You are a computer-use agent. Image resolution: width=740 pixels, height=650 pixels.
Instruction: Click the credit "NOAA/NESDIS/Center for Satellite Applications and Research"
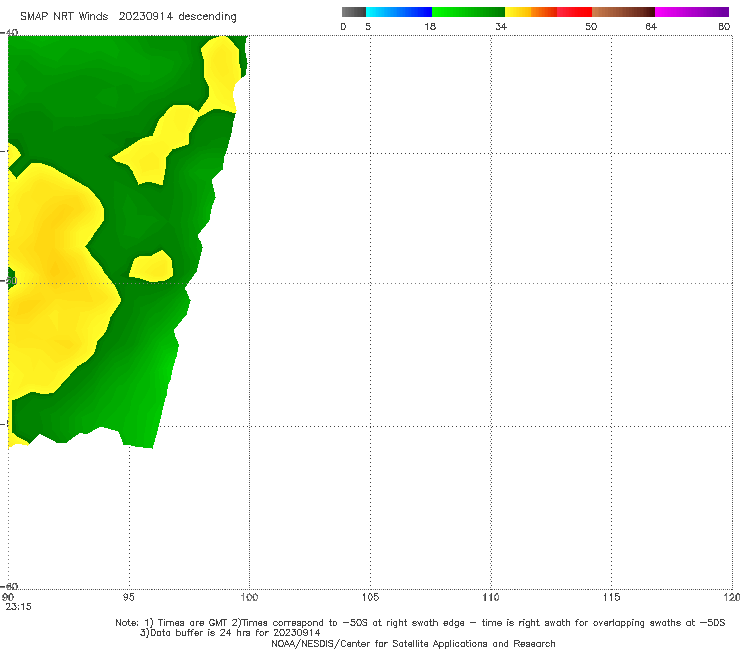click(413, 643)
